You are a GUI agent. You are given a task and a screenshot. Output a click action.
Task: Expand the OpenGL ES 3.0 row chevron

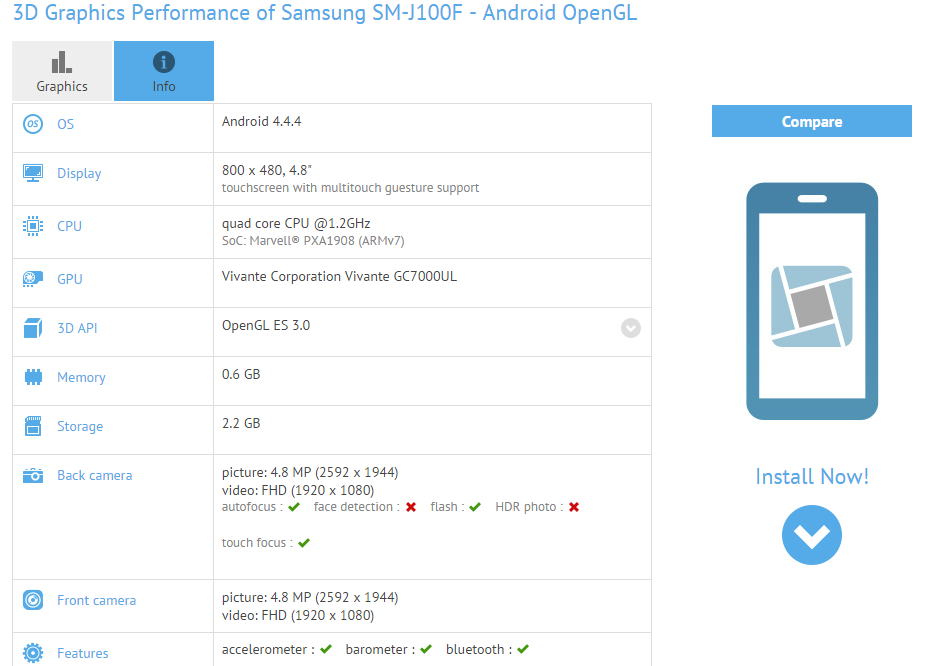point(630,328)
